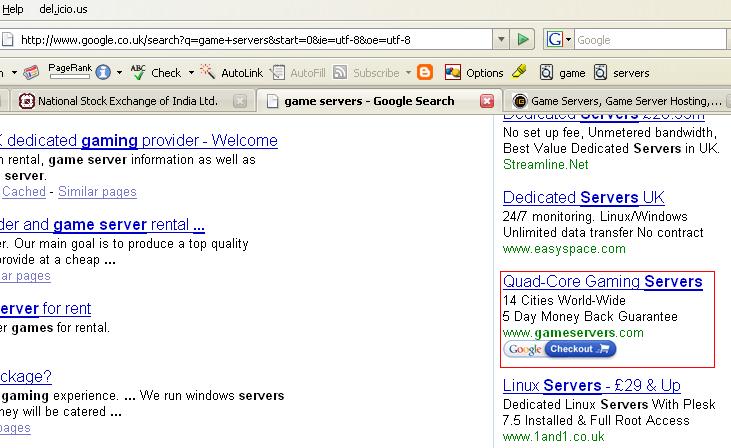Toggle the yellow highlighter tool
Image resolution: width=731 pixels, height=448 pixels.
[519, 71]
